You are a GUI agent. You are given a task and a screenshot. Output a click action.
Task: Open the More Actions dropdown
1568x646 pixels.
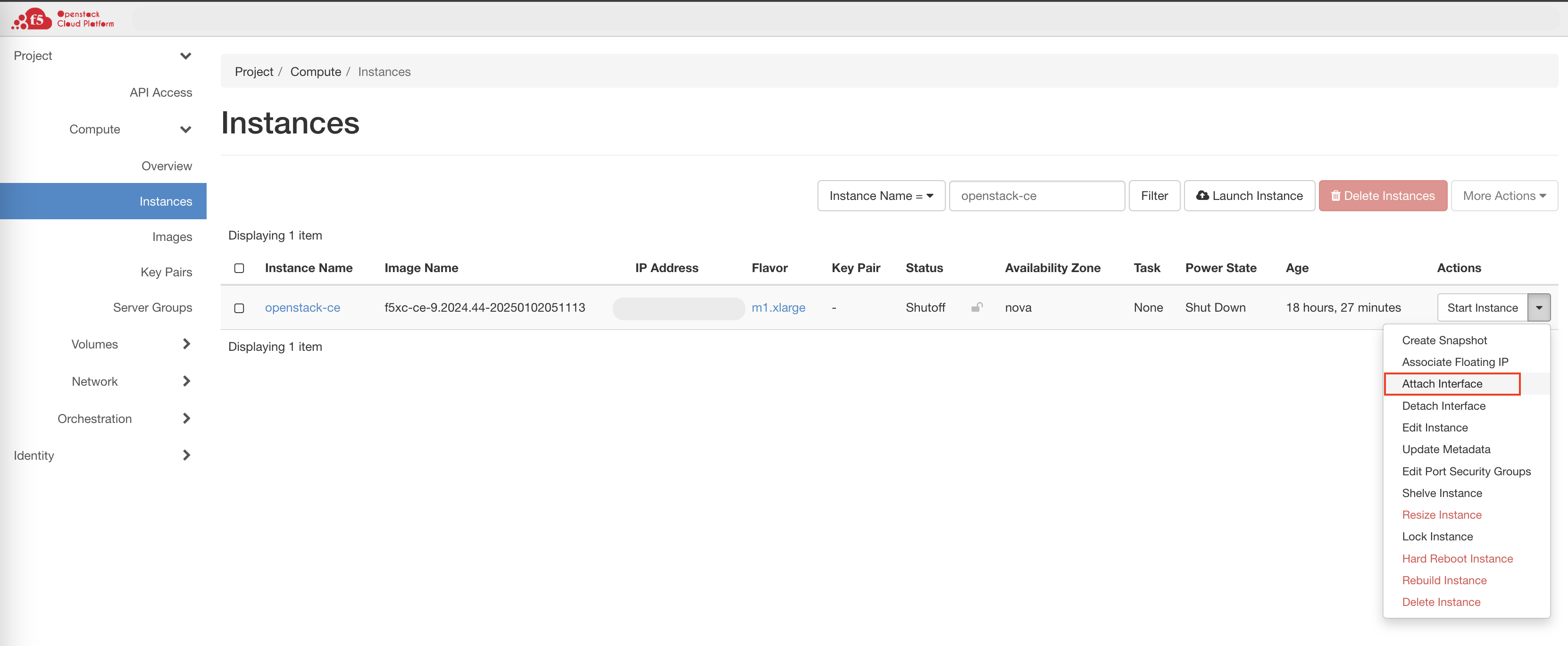click(1504, 196)
